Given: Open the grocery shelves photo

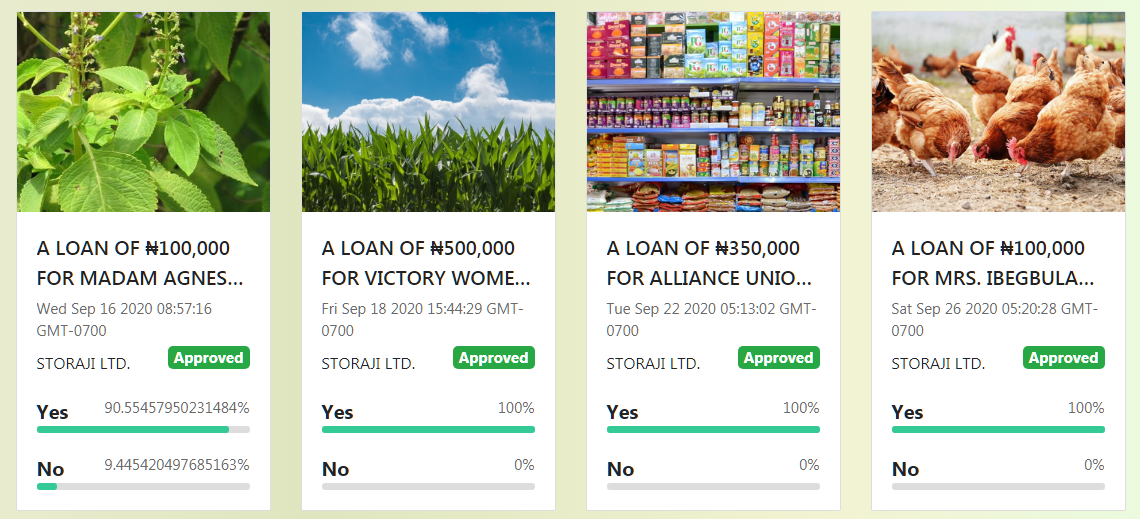Looking at the screenshot, I should [x=713, y=112].
